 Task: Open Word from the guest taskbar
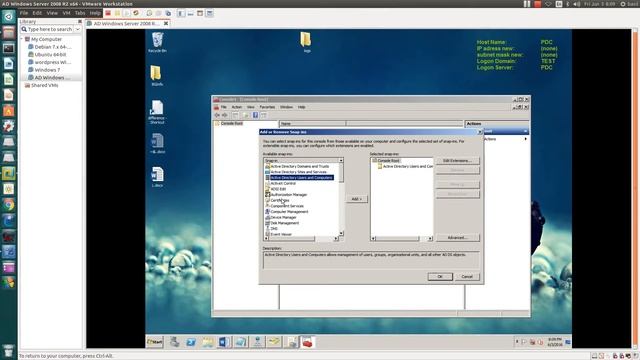pyautogui.click(x=224, y=342)
